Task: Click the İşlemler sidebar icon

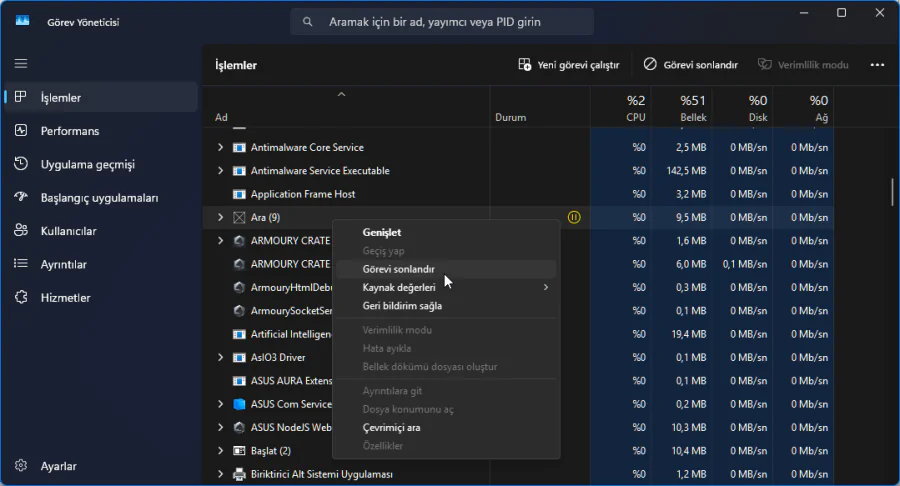Action: point(21,97)
